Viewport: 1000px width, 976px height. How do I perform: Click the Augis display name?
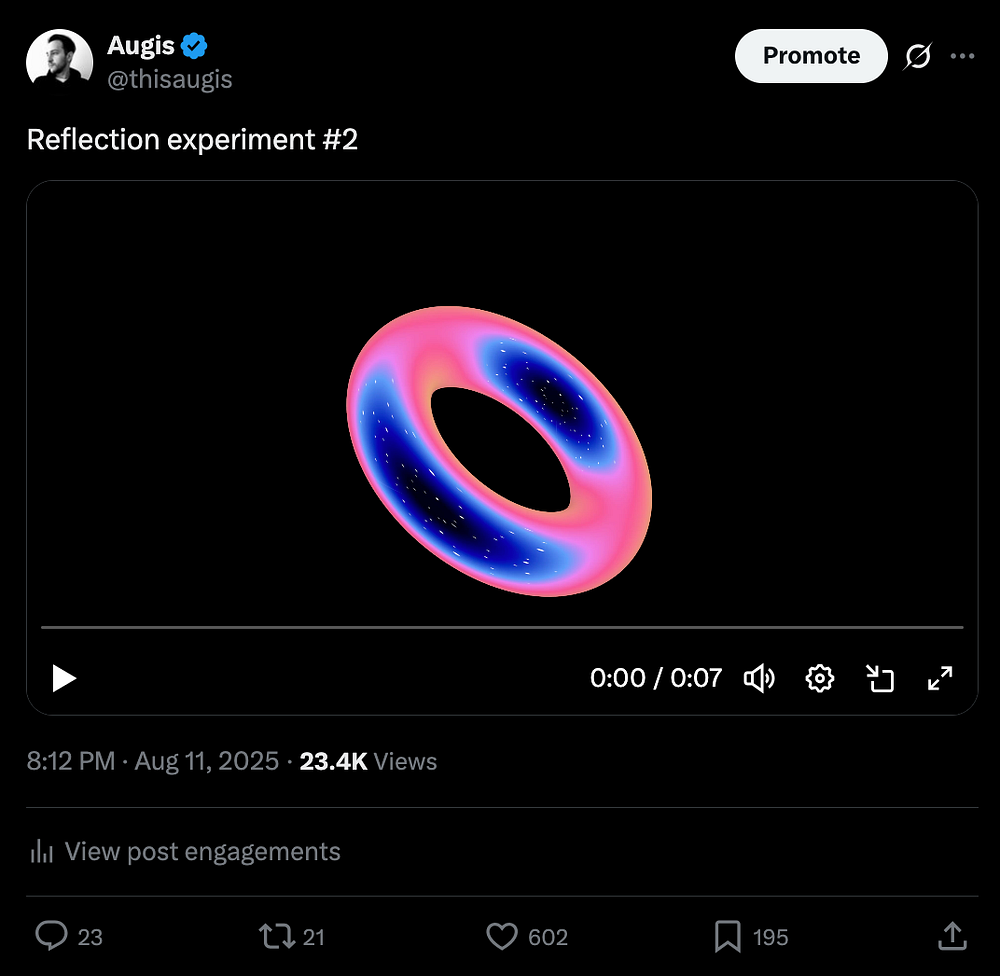141,46
